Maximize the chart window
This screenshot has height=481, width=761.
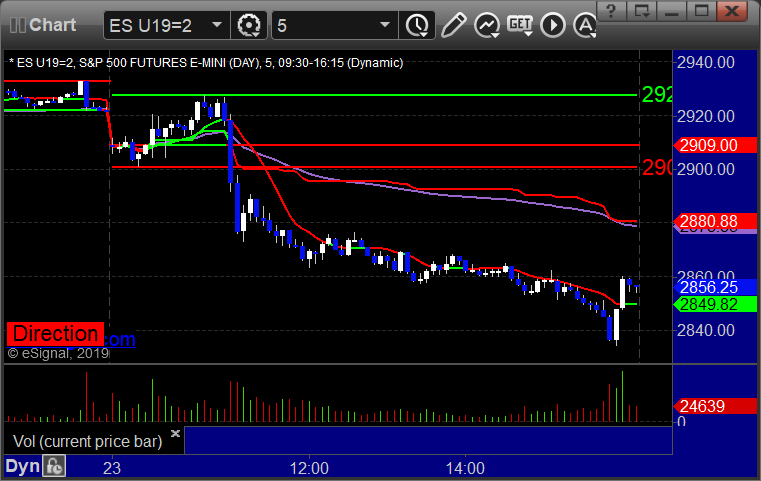tap(701, 11)
